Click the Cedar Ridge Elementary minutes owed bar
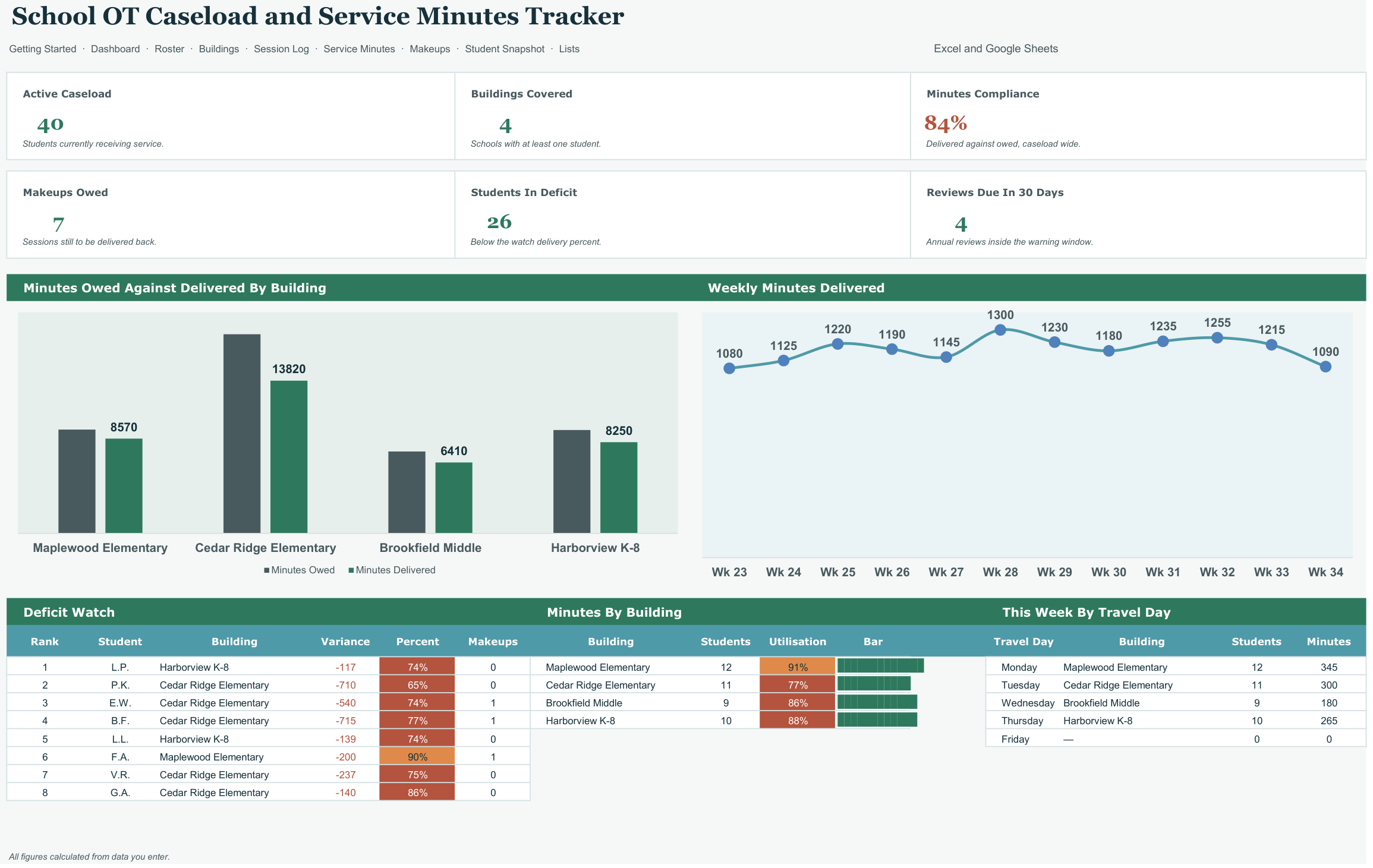This screenshot has height=868, width=1373. coord(242,433)
